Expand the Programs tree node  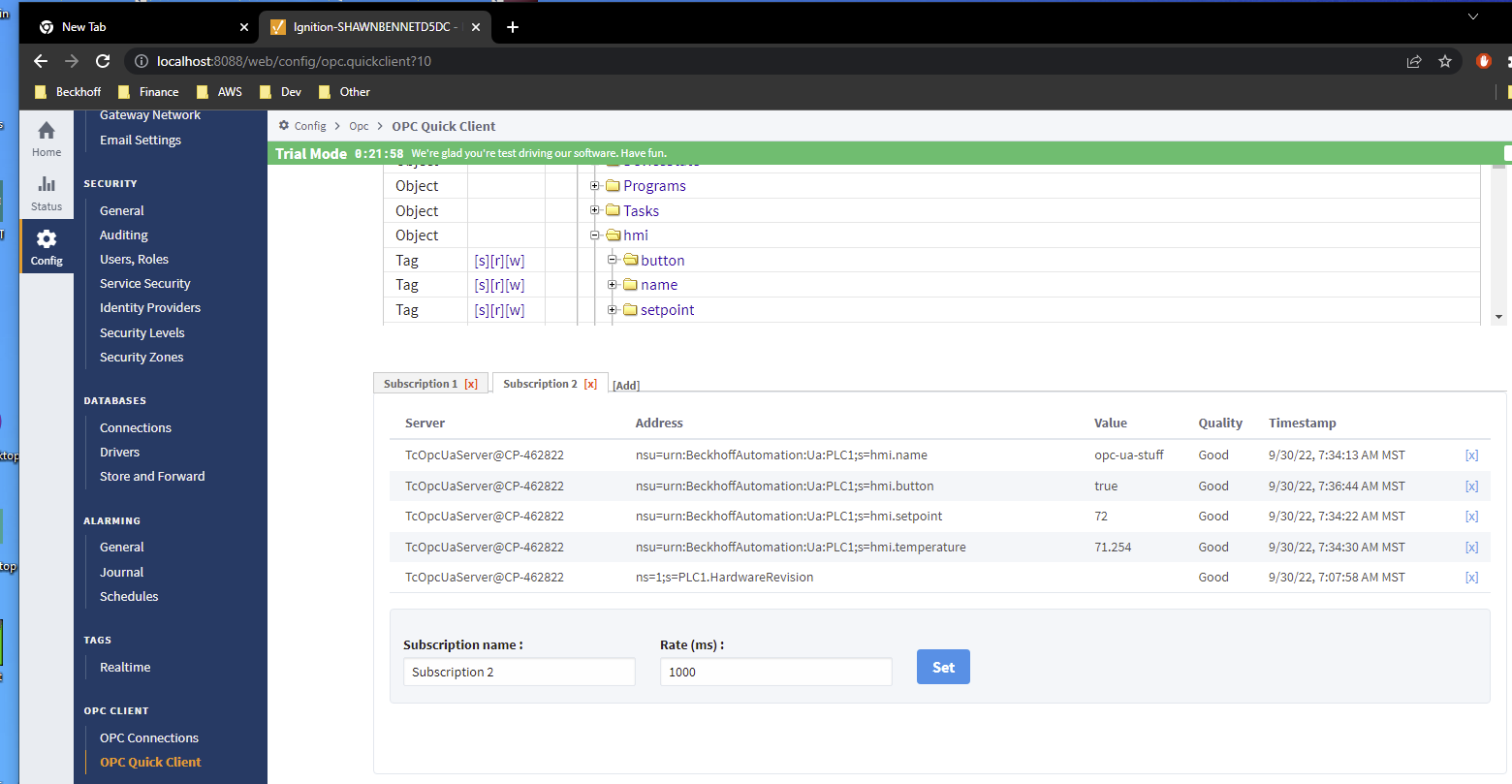[x=595, y=185]
